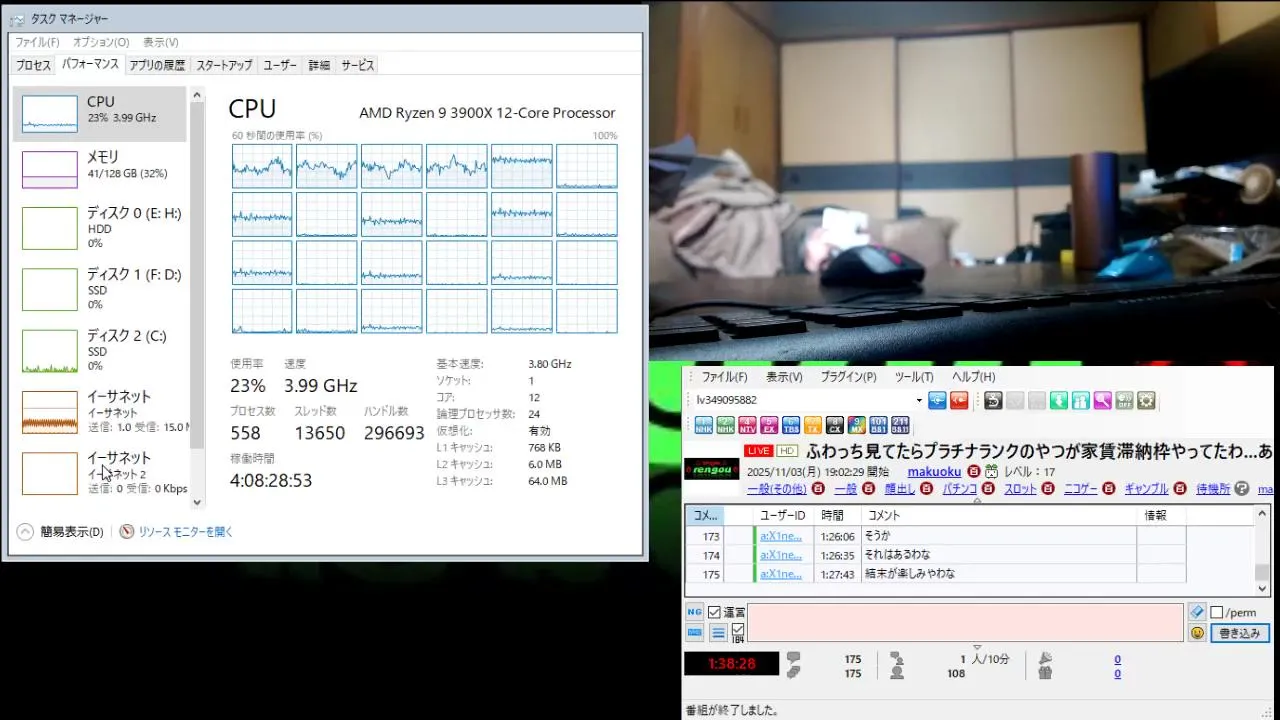Toggle the 運営 checkbox
Viewport: 1280px width, 720px height.
tap(714, 612)
